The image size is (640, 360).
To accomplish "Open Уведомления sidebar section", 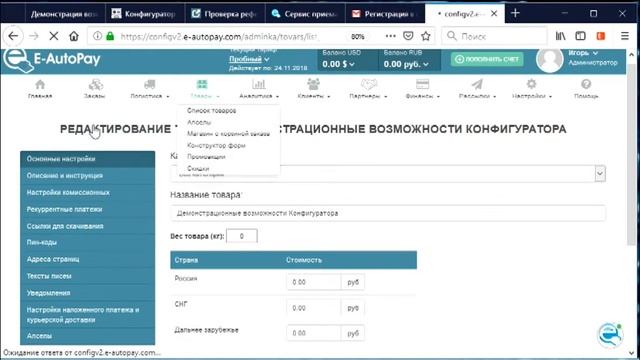I will pyautogui.click(x=87, y=293).
